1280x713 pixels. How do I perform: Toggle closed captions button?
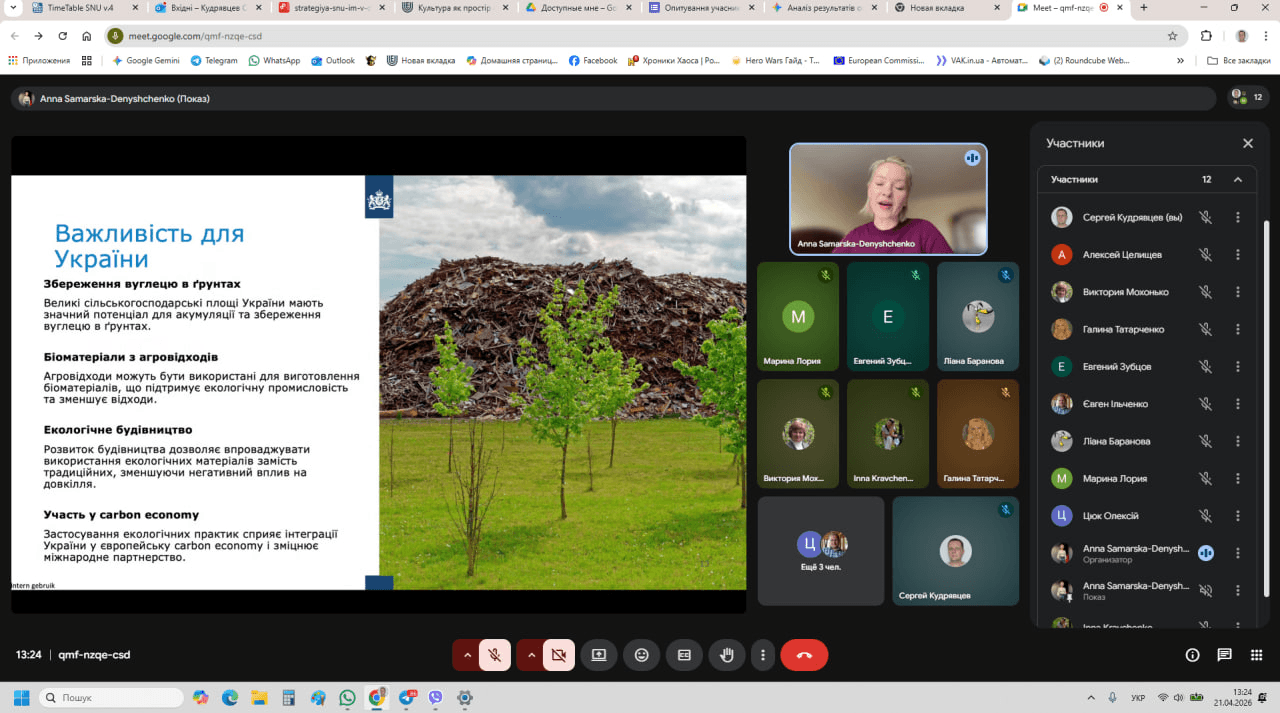coord(684,655)
